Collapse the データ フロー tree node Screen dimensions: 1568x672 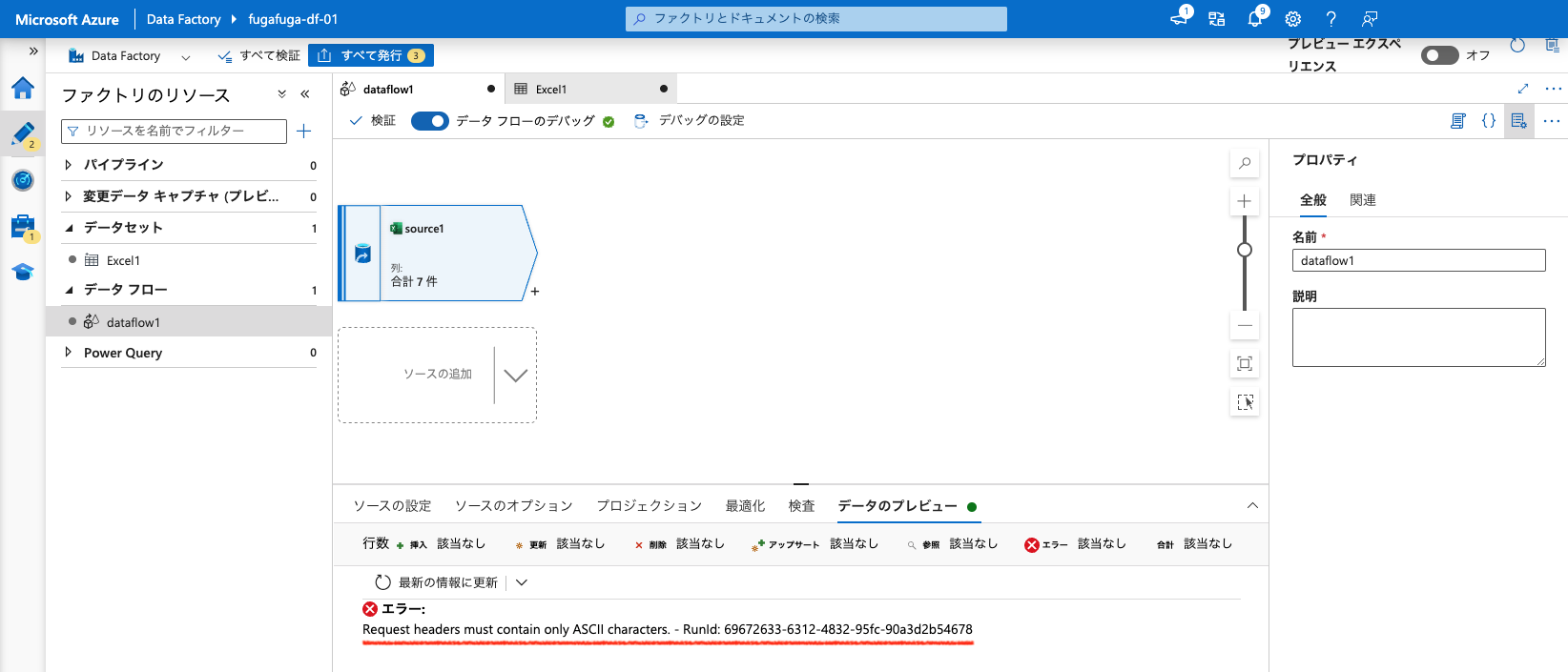click(69, 290)
